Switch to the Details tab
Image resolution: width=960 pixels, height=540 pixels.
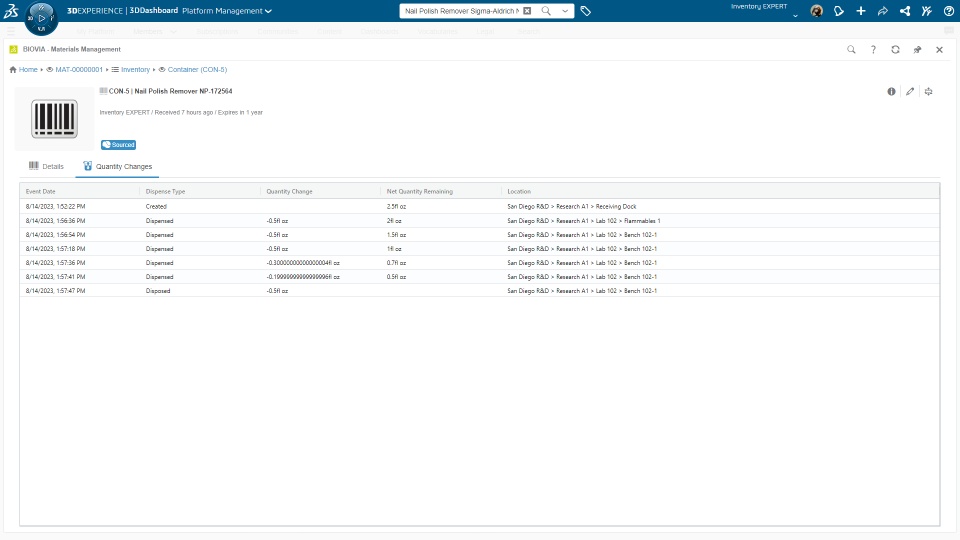tap(47, 167)
